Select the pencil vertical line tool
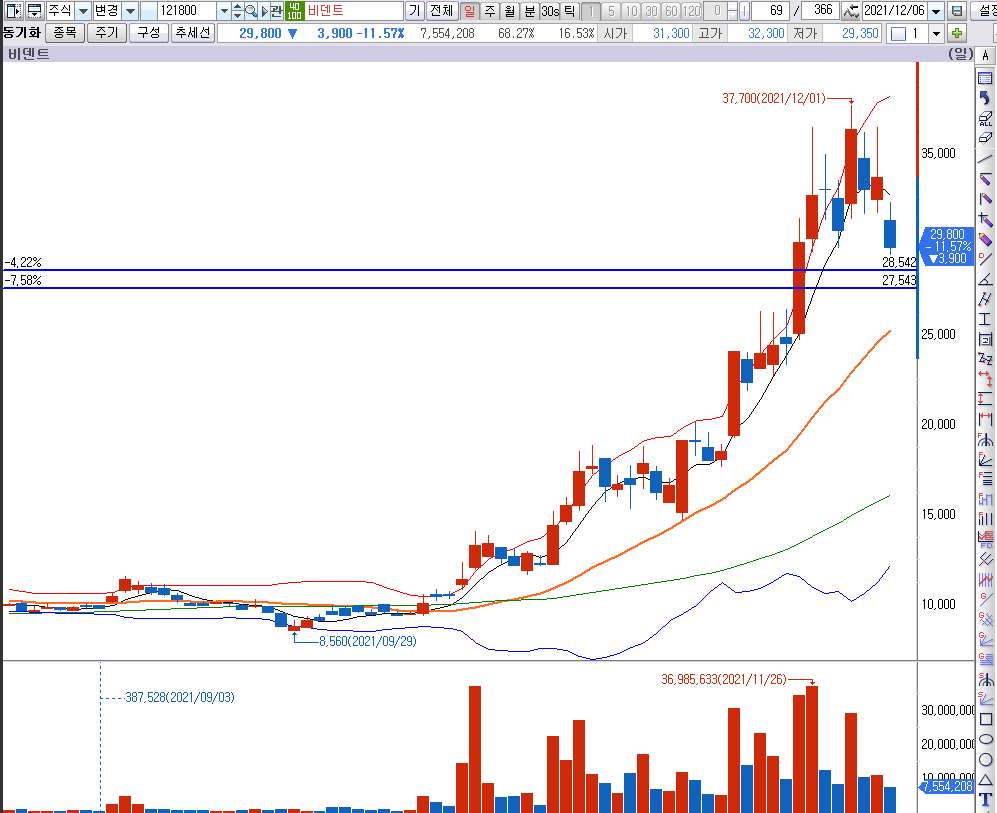Image resolution: width=997 pixels, height=813 pixels. point(985,199)
